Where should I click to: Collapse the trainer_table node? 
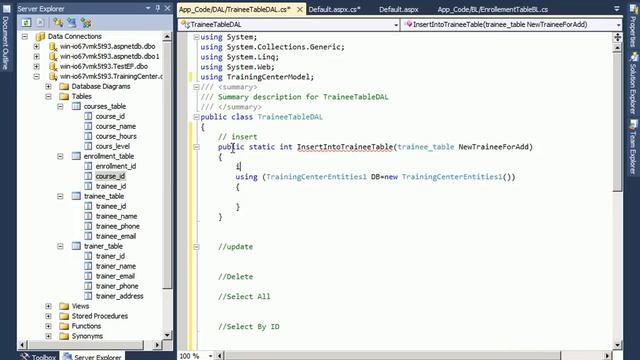tap(60, 246)
